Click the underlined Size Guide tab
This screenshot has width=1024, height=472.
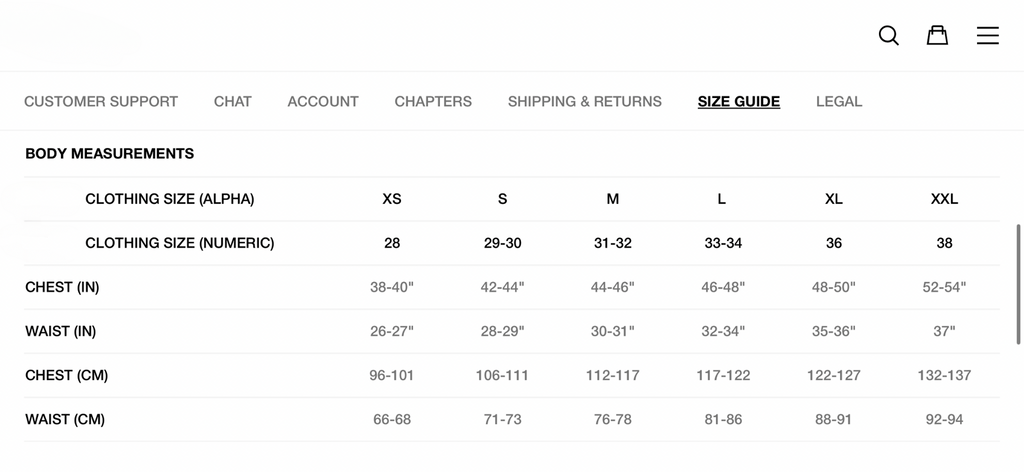click(x=739, y=101)
